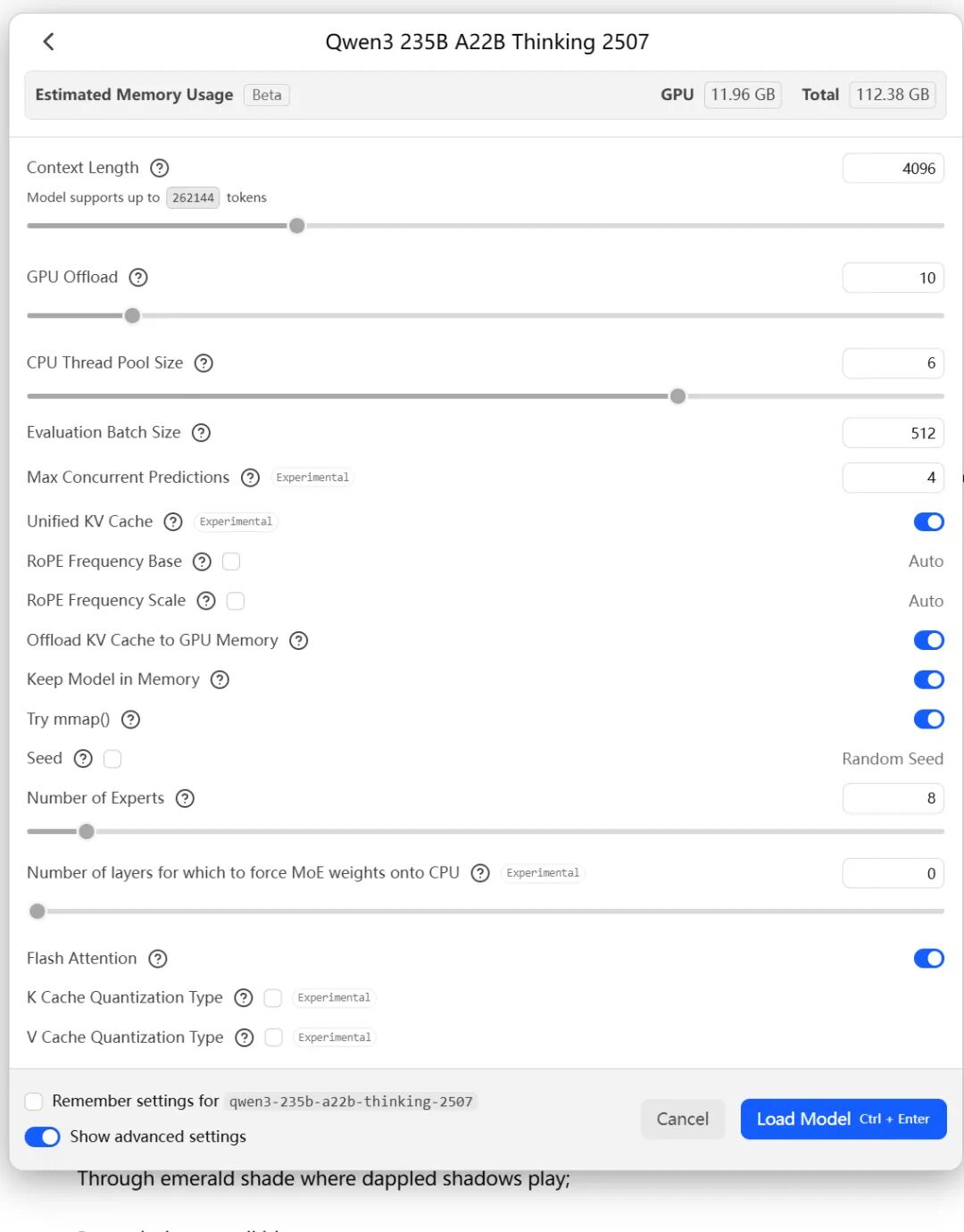Click help icon beside CPU Thread Pool Size
The height and width of the screenshot is (1232, 964).
coord(204,363)
